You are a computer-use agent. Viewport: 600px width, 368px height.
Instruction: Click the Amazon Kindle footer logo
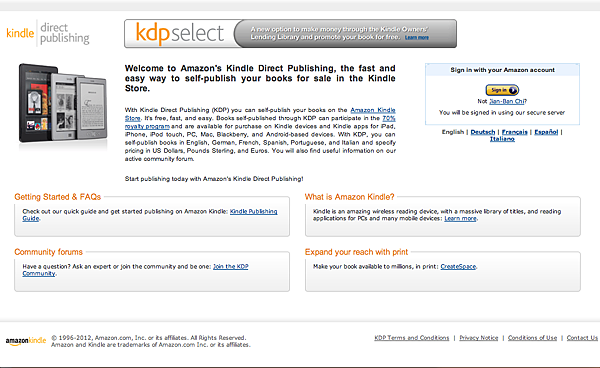[x=26, y=341]
